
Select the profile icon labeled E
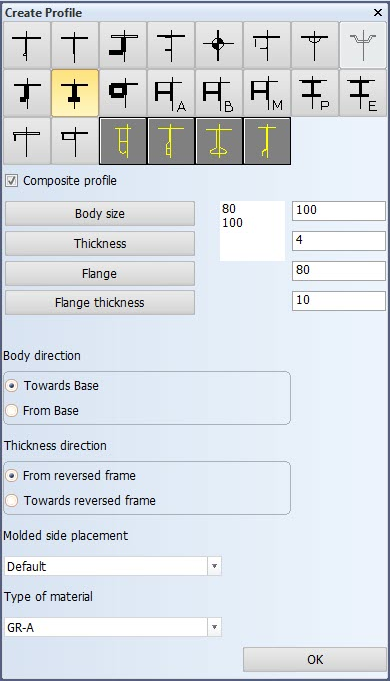point(363,93)
